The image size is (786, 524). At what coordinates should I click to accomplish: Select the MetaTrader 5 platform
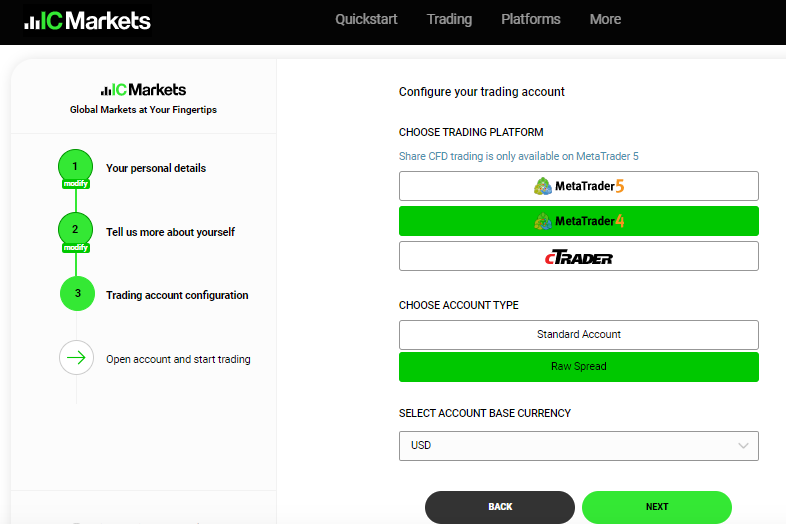click(x=578, y=186)
